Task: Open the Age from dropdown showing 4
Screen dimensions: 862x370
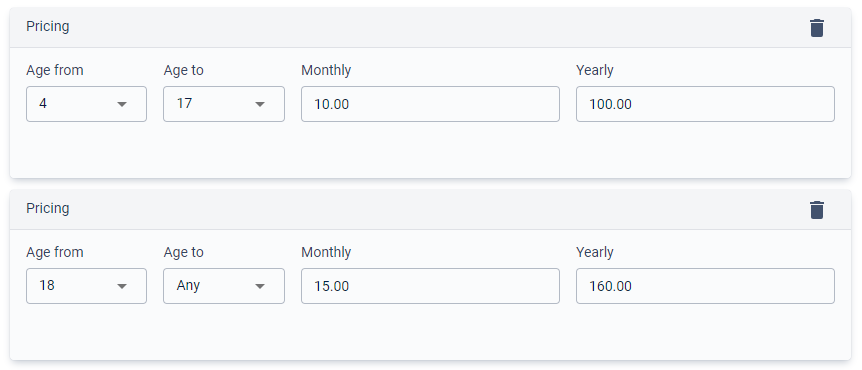Action: 86,104
